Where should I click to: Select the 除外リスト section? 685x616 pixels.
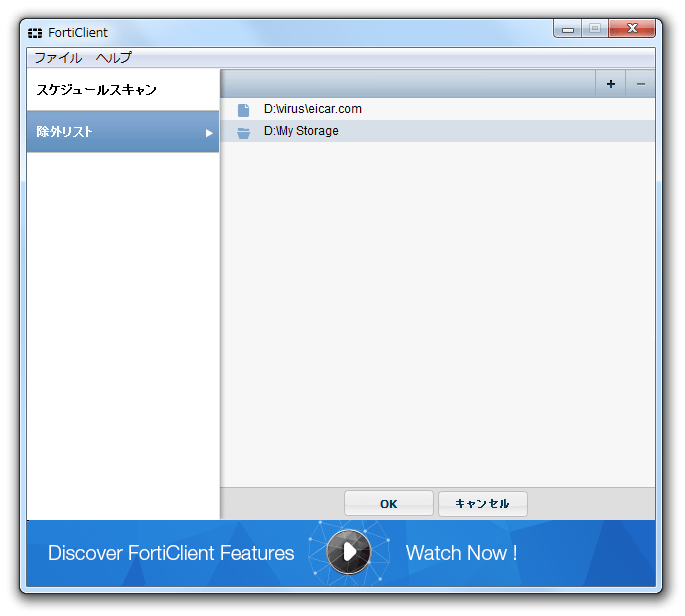tap(123, 132)
